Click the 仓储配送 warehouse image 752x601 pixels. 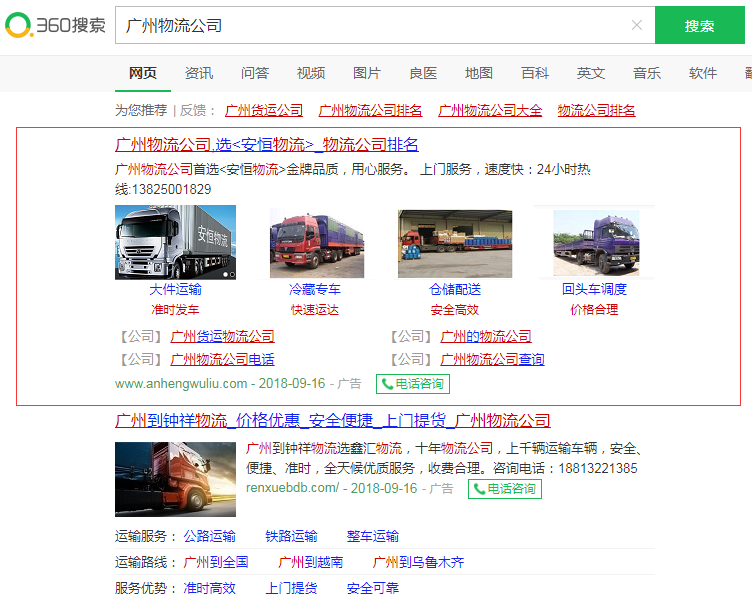[455, 243]
